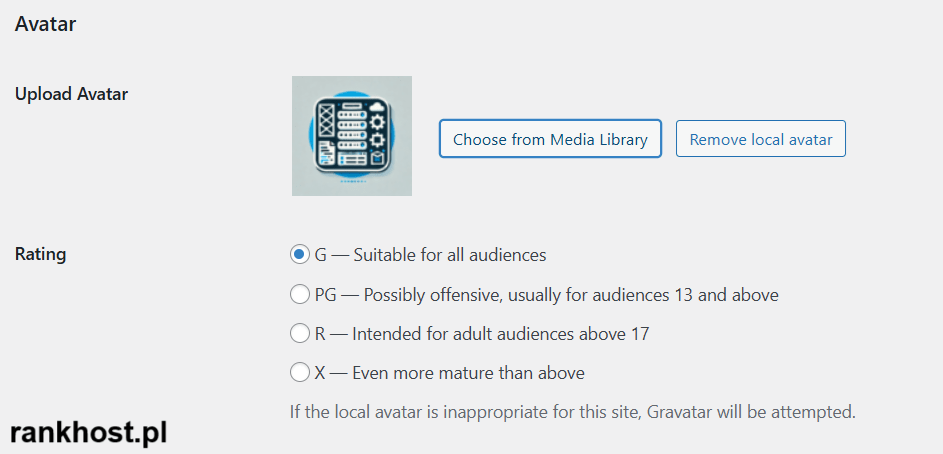
Task: Click 'Even more mature than above' label
Action: [x=468, y=373]
